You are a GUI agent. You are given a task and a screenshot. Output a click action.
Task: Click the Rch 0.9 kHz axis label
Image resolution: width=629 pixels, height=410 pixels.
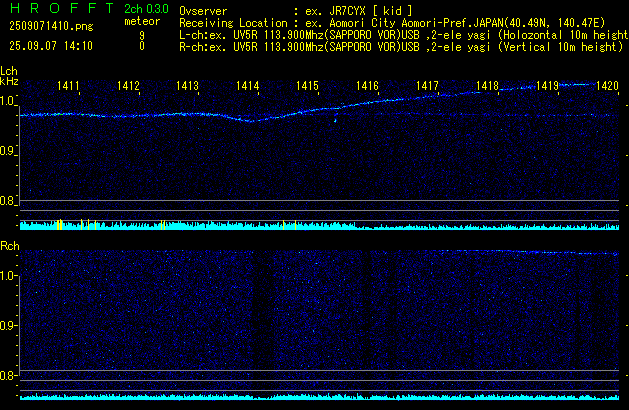pos(7,325)
